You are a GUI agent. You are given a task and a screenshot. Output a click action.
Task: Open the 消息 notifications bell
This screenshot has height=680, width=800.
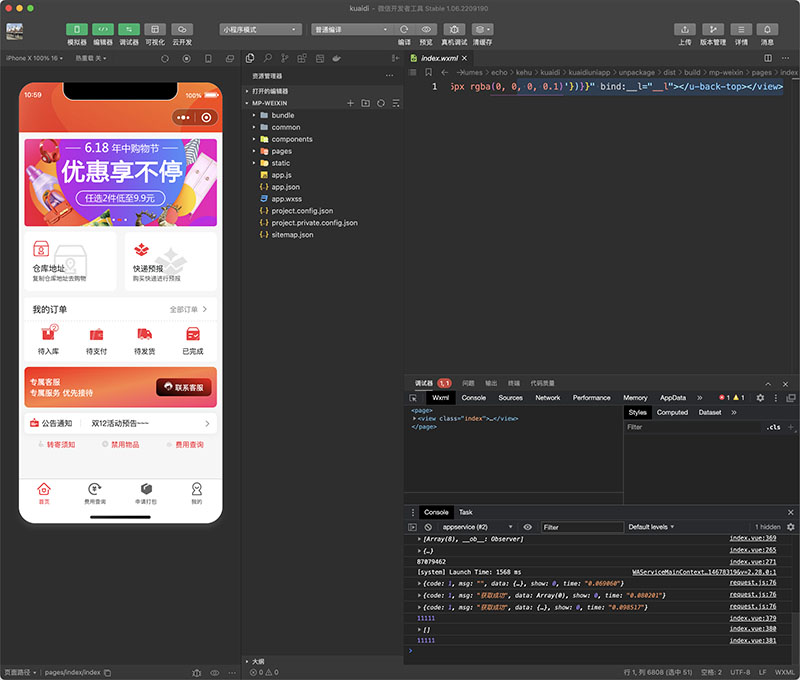(767, 30)
